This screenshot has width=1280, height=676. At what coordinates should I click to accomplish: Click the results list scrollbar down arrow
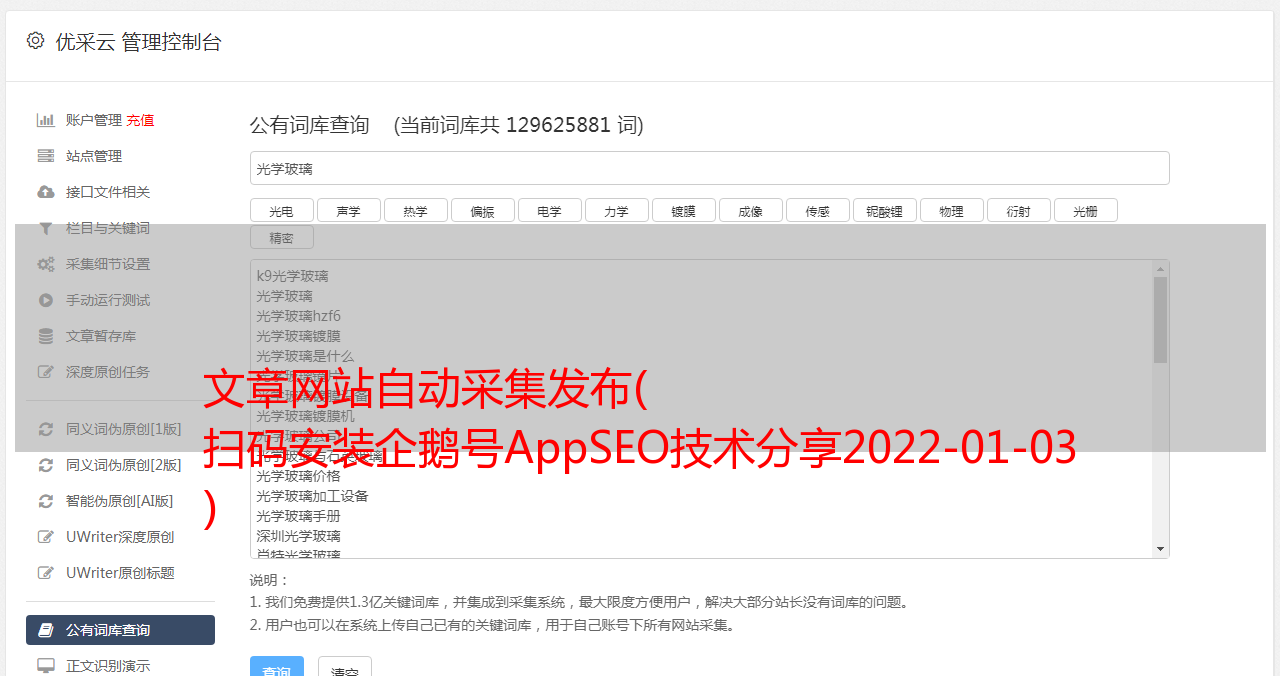pyautogui.click(x=1160, y=549)
